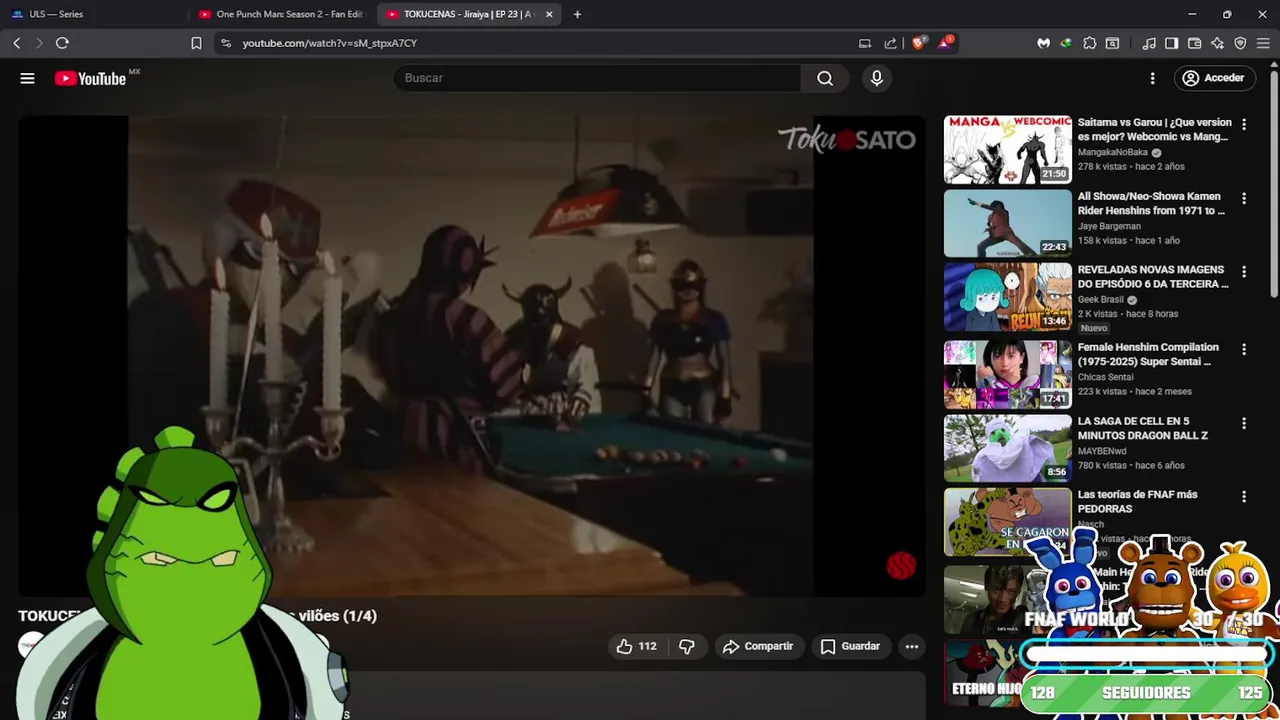
Task: Open options for REVELADAS NOVAS IMAGENS video
Action: click(1244, 272)
